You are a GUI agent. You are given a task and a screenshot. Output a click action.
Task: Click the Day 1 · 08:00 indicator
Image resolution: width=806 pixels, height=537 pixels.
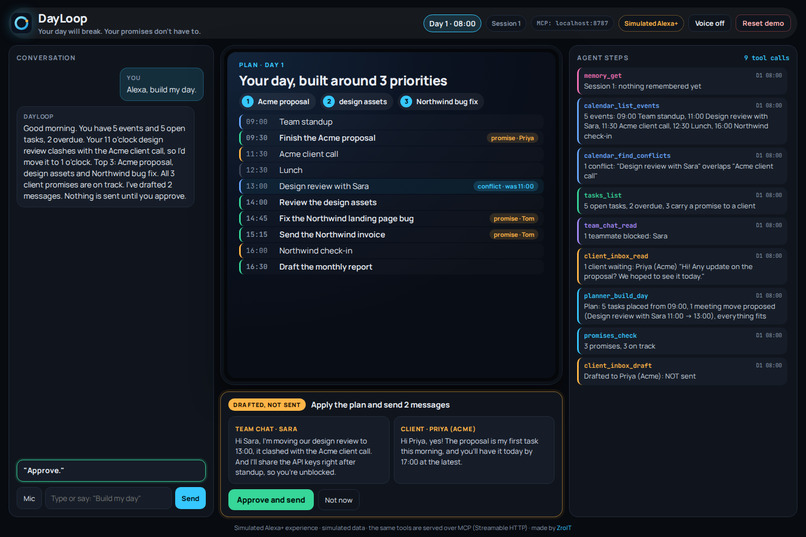pyautogui.click(x=452, y=24)
